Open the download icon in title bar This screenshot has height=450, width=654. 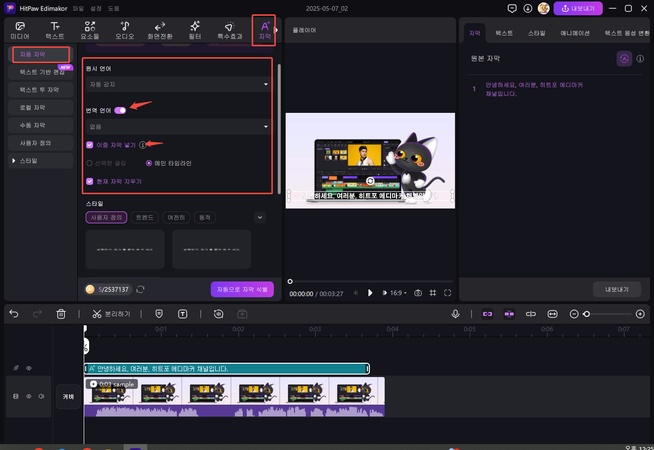click(x=528, y=8)
